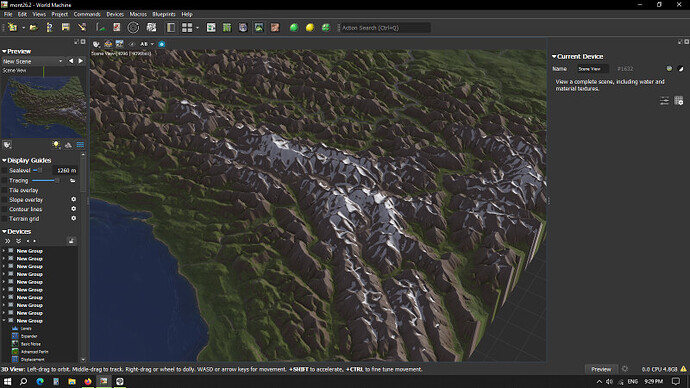This screenshot has height=388, width=690.
Task: Open the Project menu
Action: [x=59, y=14]
